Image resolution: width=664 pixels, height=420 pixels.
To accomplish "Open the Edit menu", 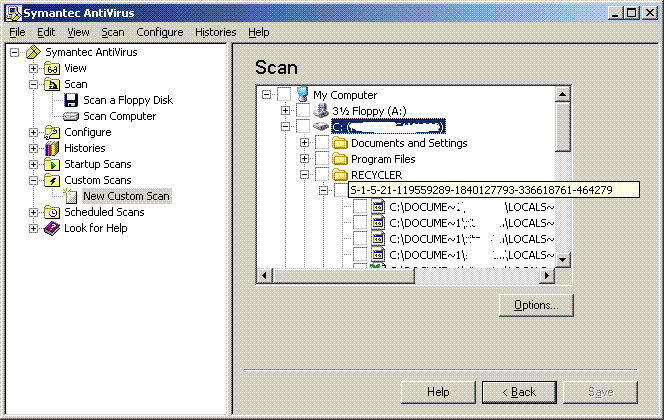I will [46, 32].
